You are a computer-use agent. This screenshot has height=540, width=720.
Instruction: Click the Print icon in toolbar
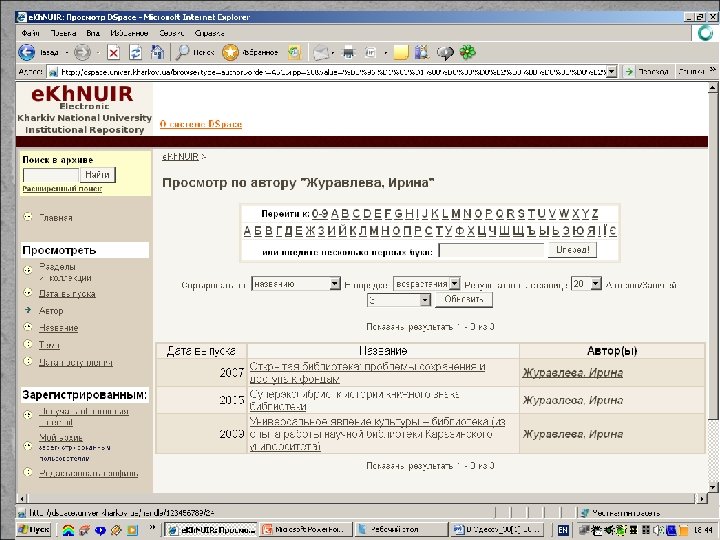tap(349, 53)
